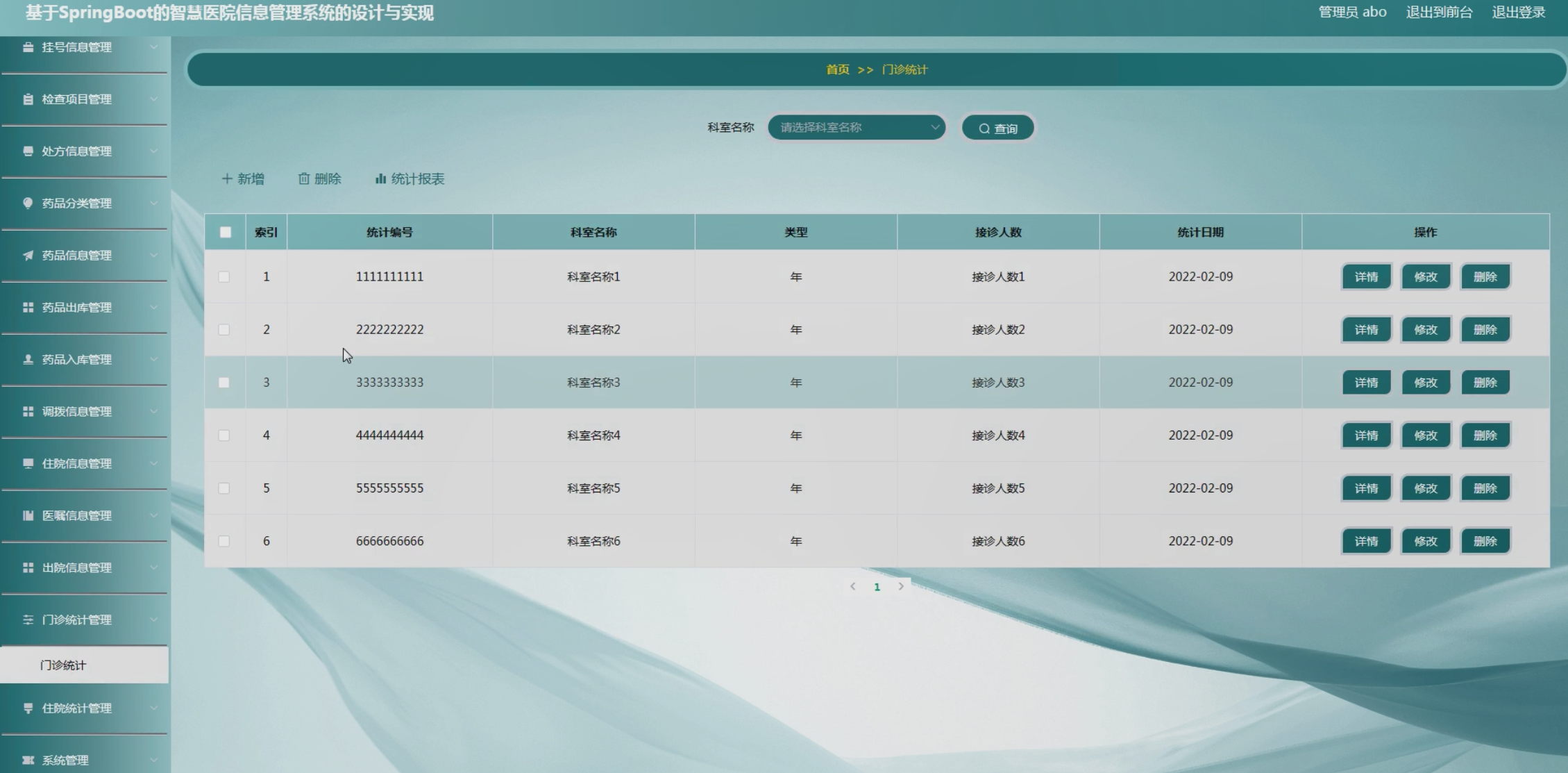Click 详情 button for row 1
Image resolution: width=1568 pixels, height=773 pixels.
click(1365, 276)
